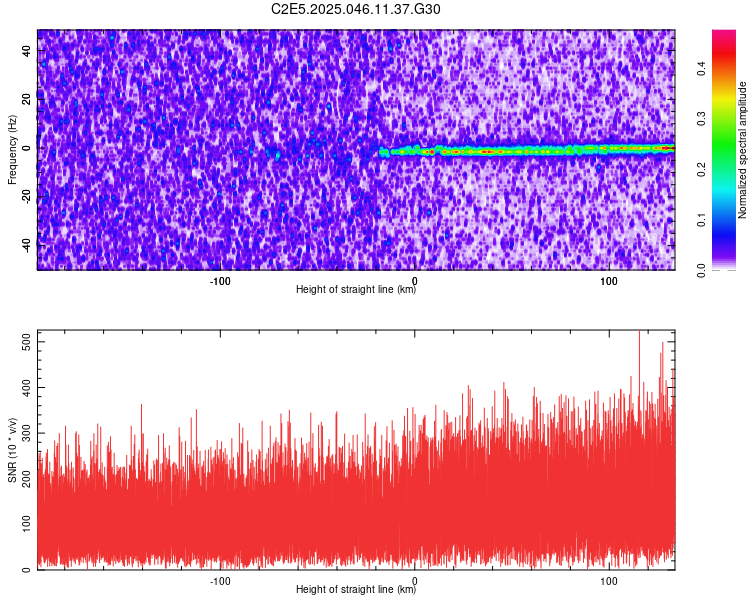The width and height of the screenshot is (750, 600).
Task: Click the 0.4 tick on the colorbar
Action: point(701,68)
